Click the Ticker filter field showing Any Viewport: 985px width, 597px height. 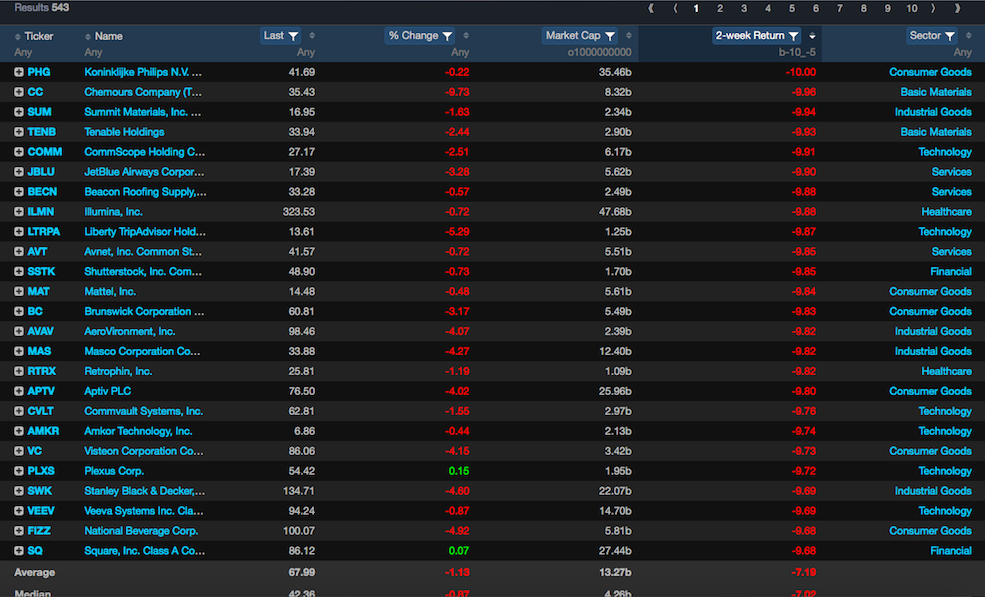tap(23, 53)
